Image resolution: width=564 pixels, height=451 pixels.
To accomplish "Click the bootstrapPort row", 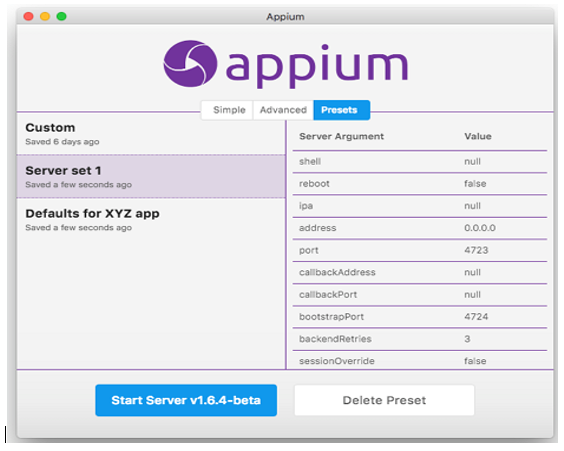I will coord(420,317).
